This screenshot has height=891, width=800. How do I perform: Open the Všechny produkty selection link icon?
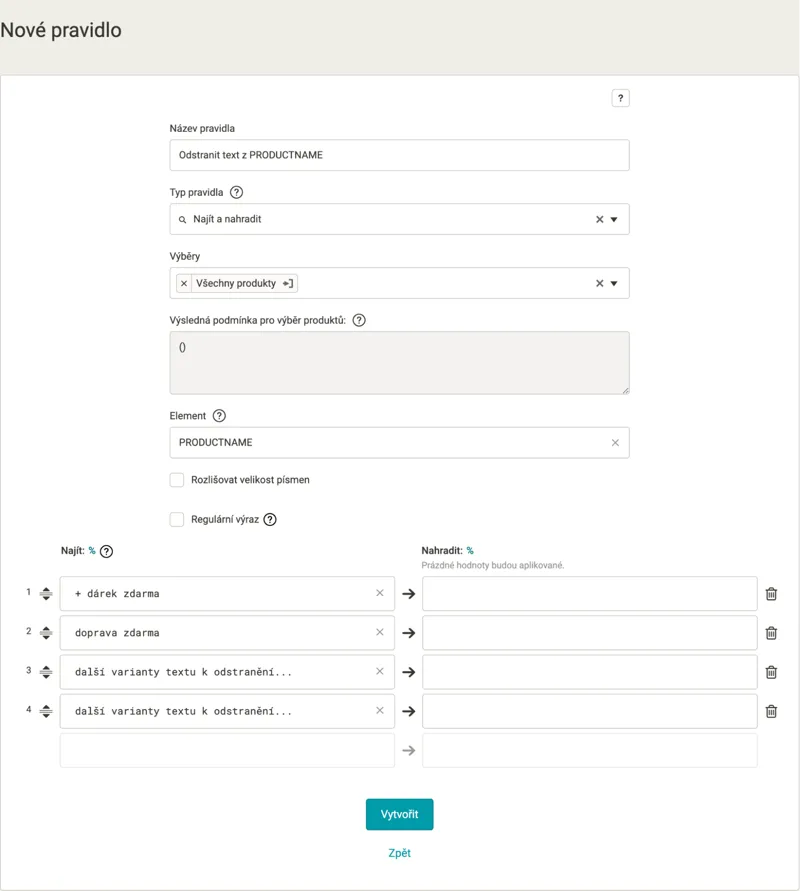288,283
